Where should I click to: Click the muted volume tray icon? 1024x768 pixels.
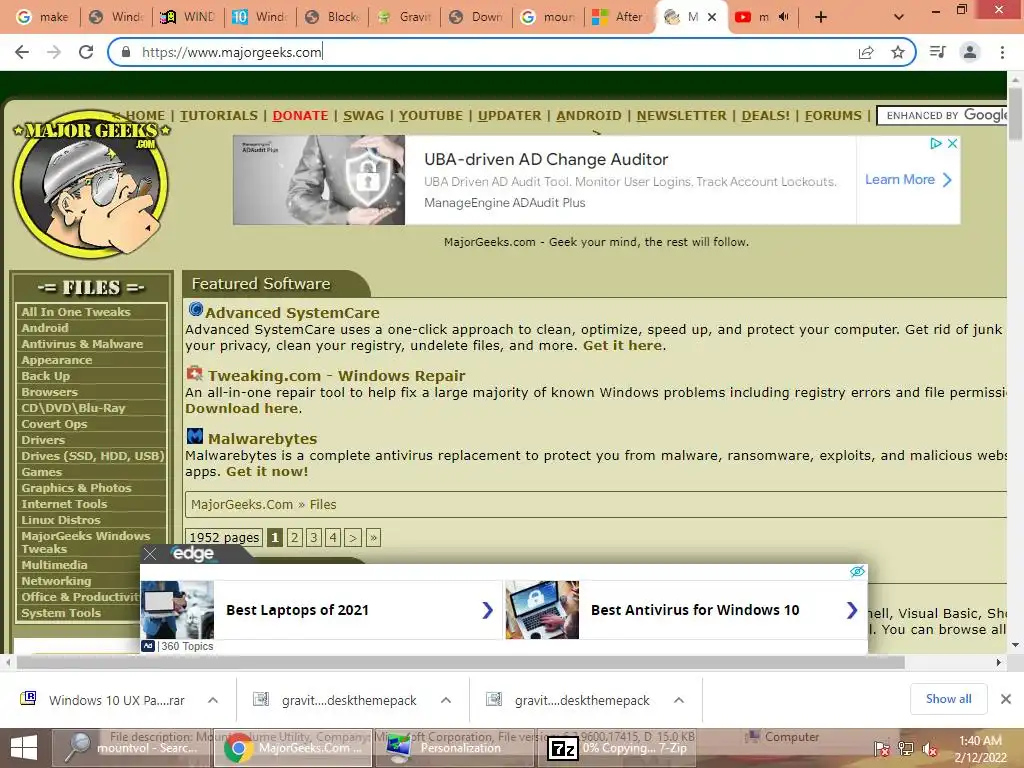[930, 749]
